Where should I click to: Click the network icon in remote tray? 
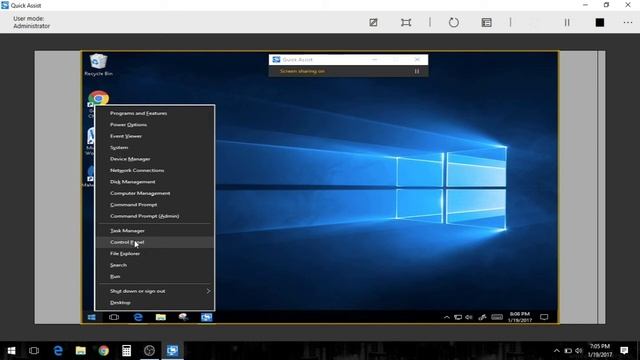coord(458,317)
